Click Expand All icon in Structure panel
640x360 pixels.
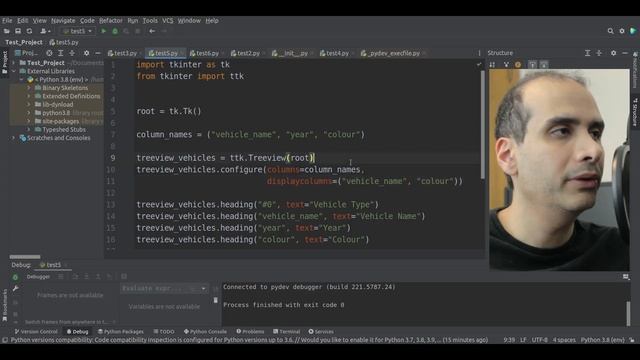pyautogui.click(x=587, y=53)
